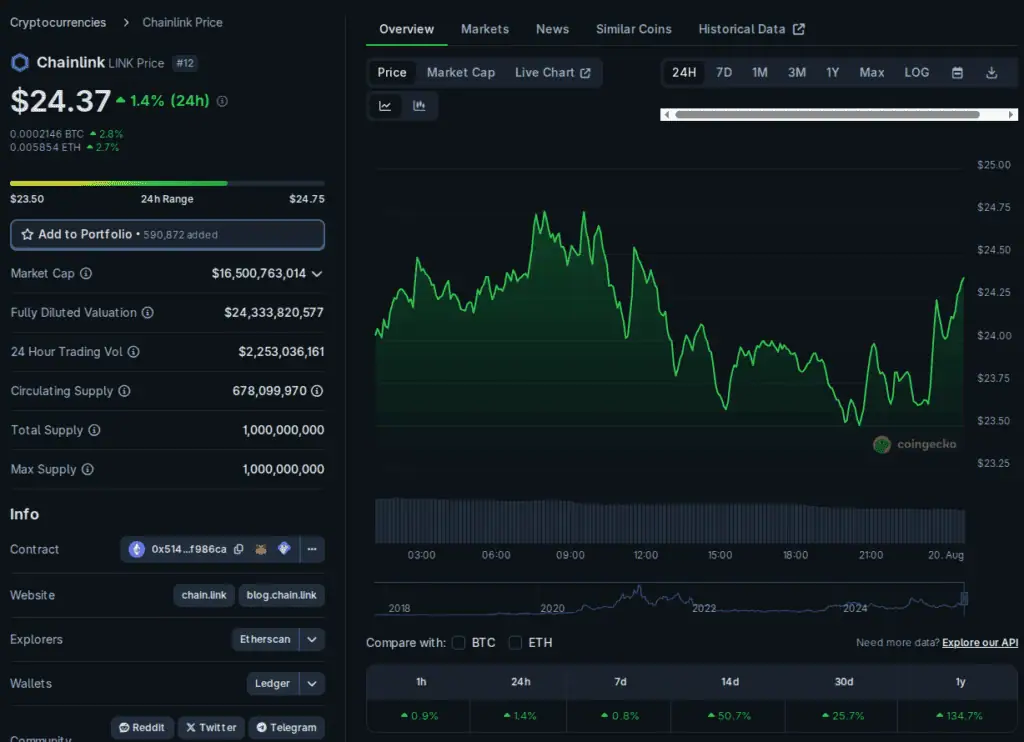Open the Similar Coins tab
The image size is (1024, 742).
coord(633,29)
